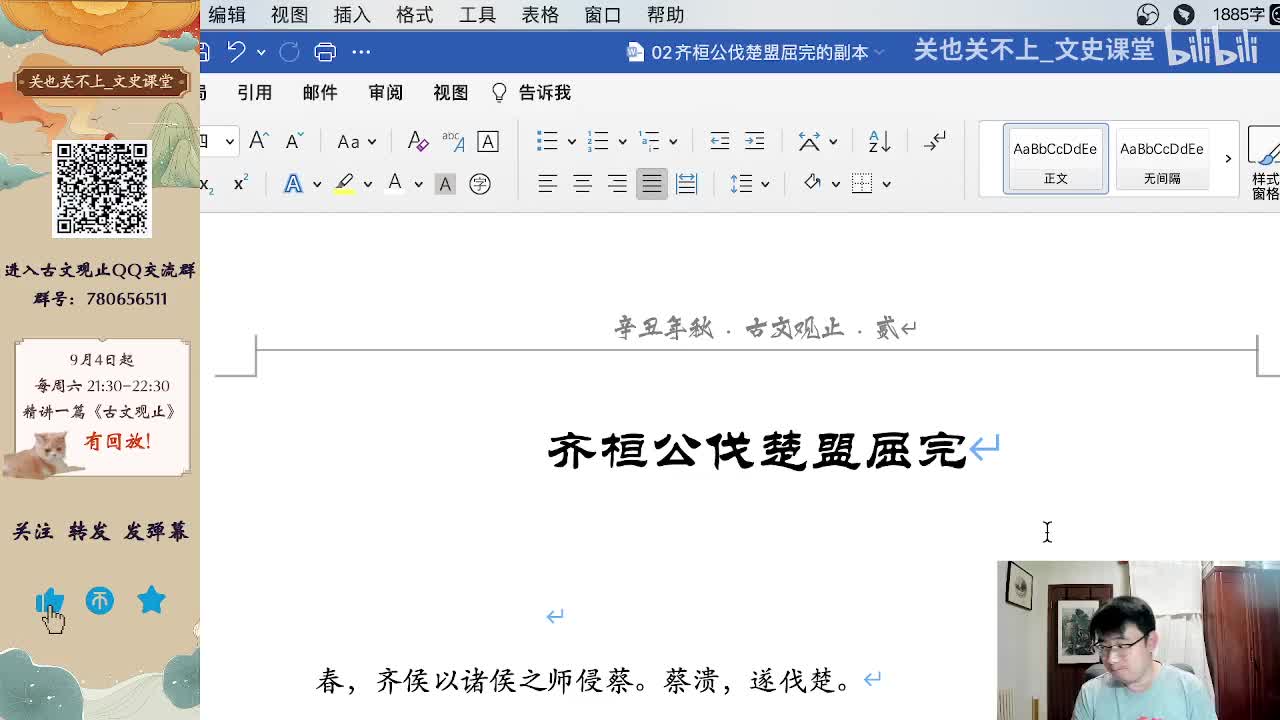Align text left
This screenshot has width=1280, height=720.
(x=547, y=184)
